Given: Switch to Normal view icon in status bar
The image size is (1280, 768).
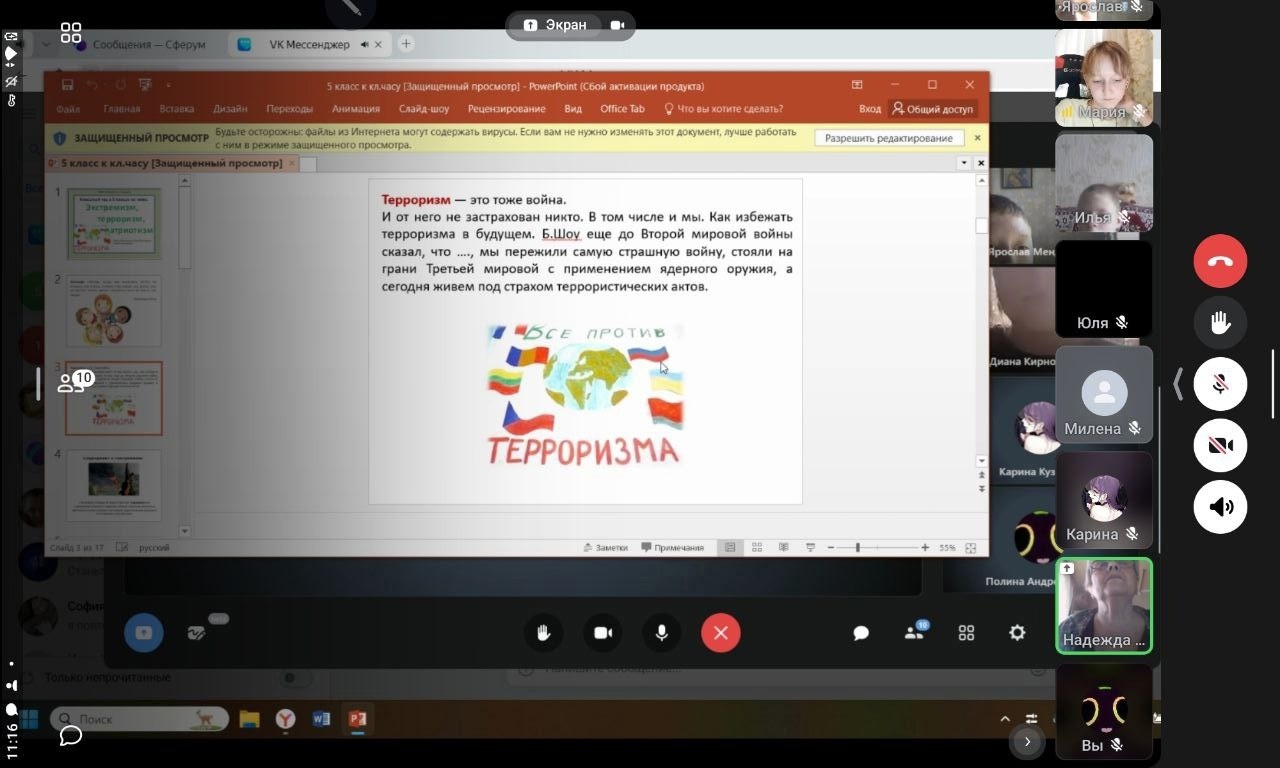Looking at the screenshot, I should click(731, 547).
